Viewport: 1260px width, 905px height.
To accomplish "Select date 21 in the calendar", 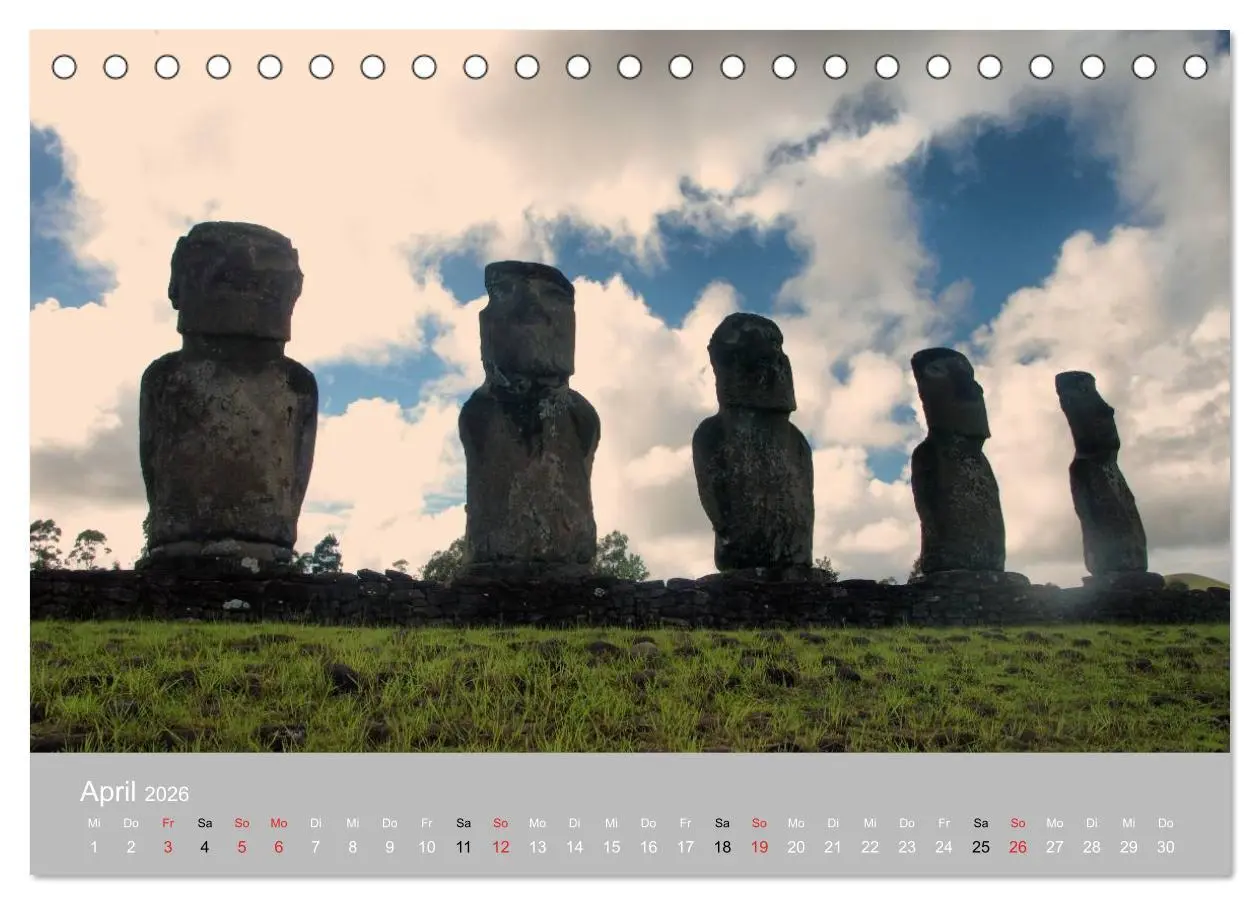I will point(833,847).
